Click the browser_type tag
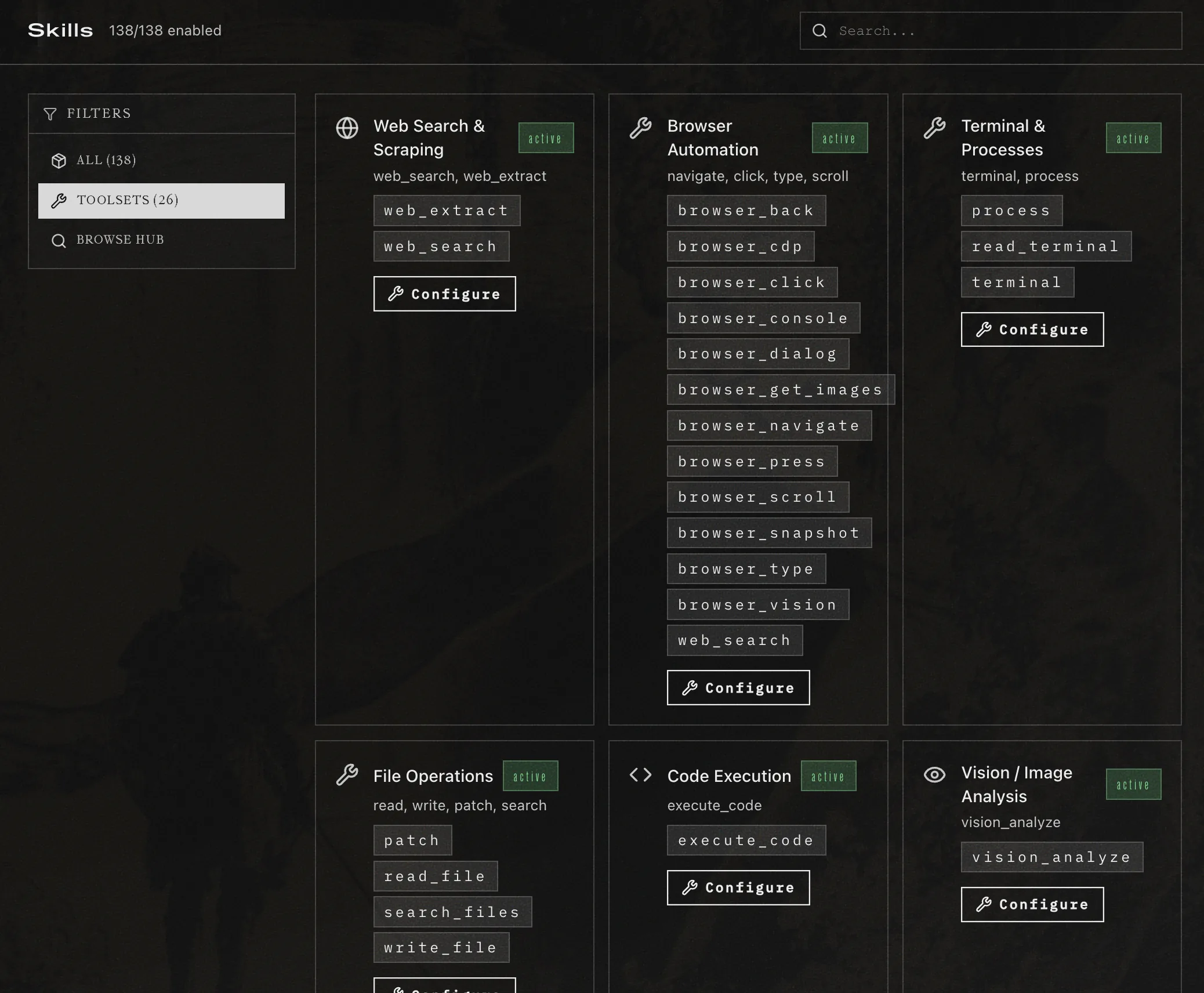Screen dimensions: 1204x993 pyautogui.click(x=746, y=569)
